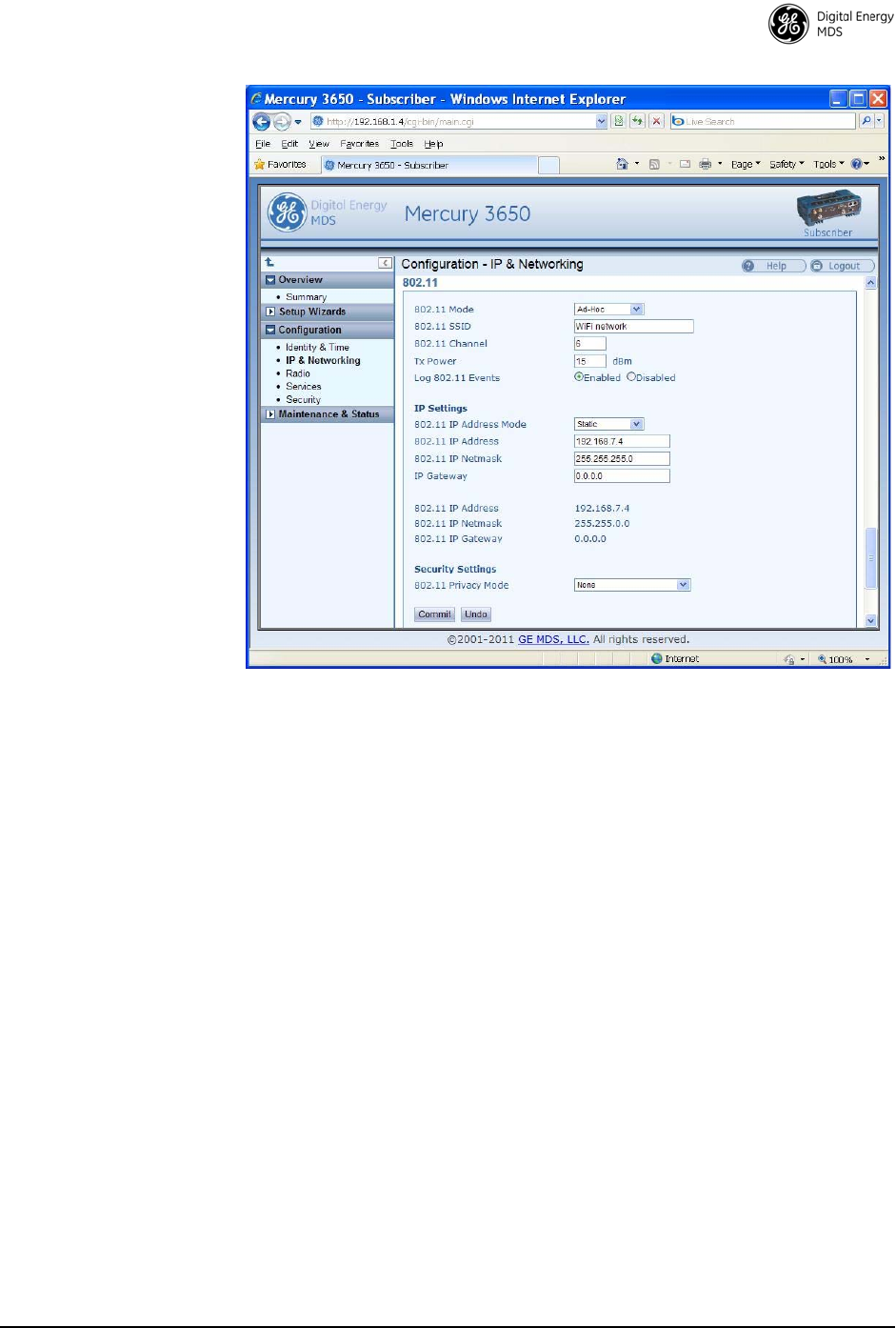Click the navigation up-arrow icon
Screen dimensions: 896x1328
click(x=269, y=262)
